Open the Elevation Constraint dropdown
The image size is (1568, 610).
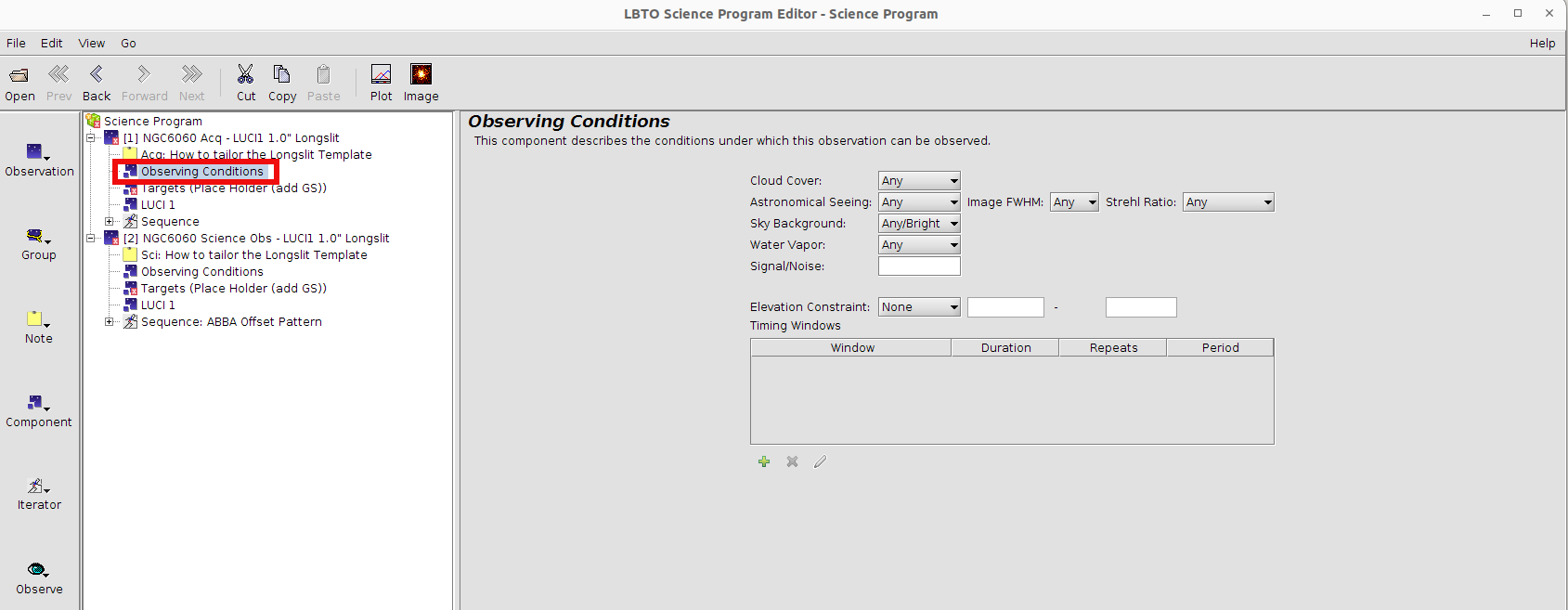pyautogui.click(x=918, y=307)
